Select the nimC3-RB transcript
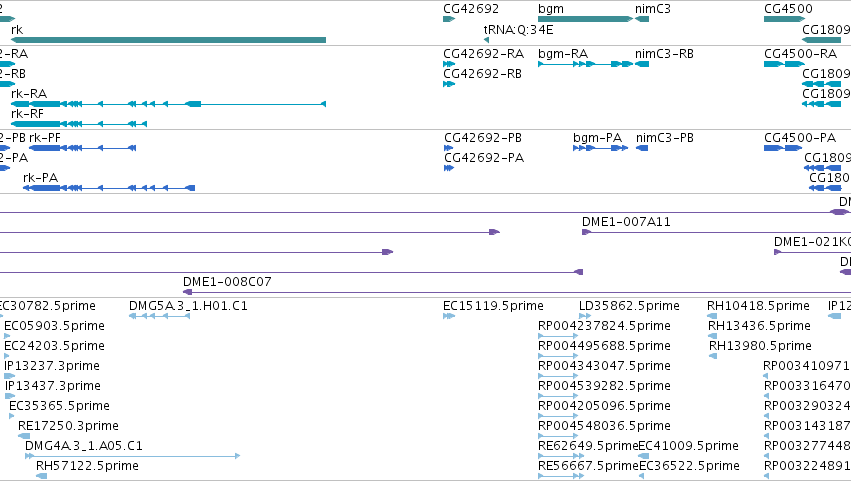Image resolution: width=851 pixels, height=481 pixels. [642, 64]
